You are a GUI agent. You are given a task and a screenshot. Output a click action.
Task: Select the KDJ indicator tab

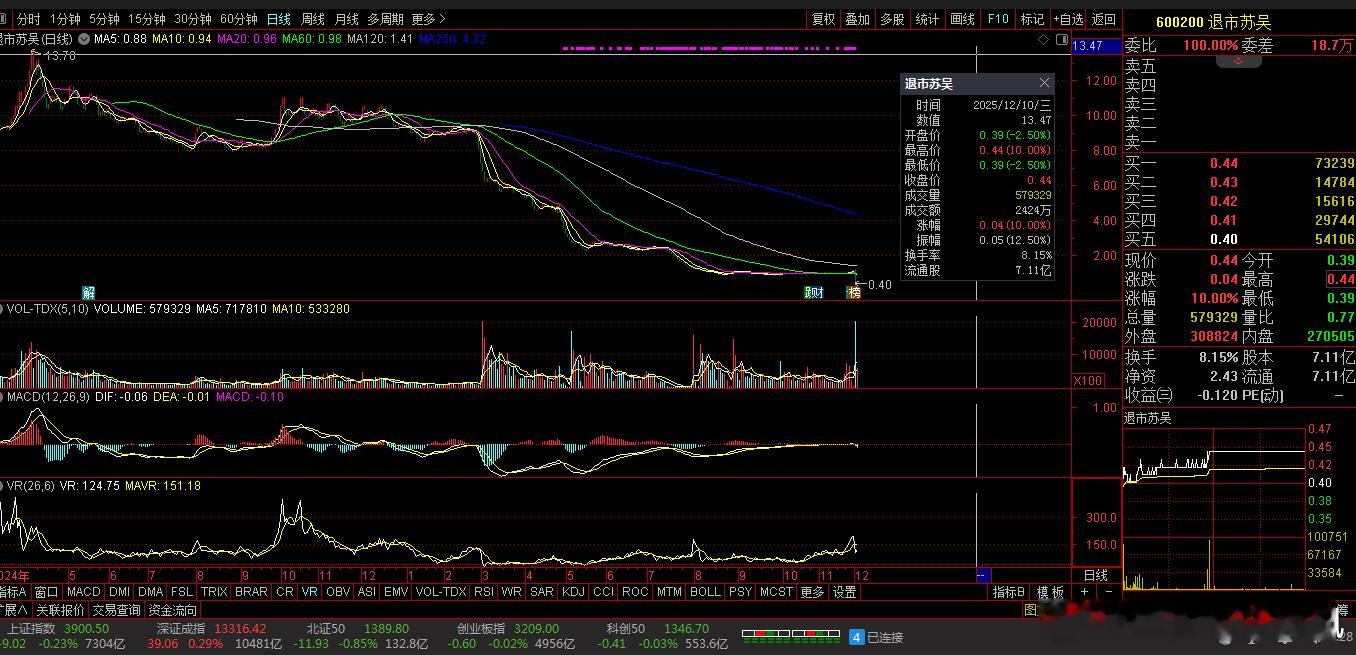[573, 592]
